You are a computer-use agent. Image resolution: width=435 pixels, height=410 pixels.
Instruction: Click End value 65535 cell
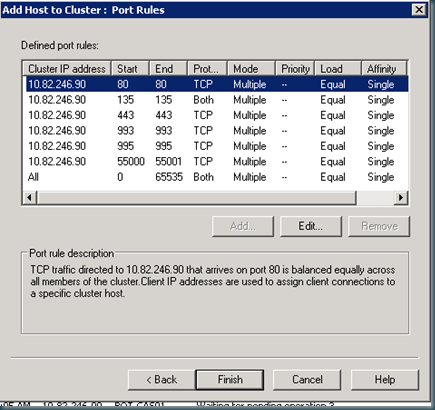coord(169,177)
